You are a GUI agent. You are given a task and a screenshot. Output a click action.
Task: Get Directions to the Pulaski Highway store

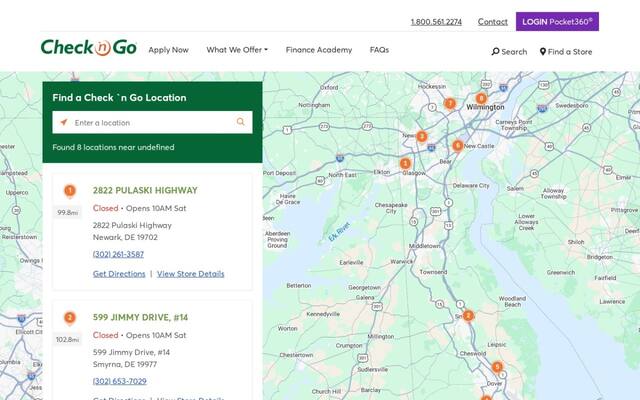click(119, 273)
